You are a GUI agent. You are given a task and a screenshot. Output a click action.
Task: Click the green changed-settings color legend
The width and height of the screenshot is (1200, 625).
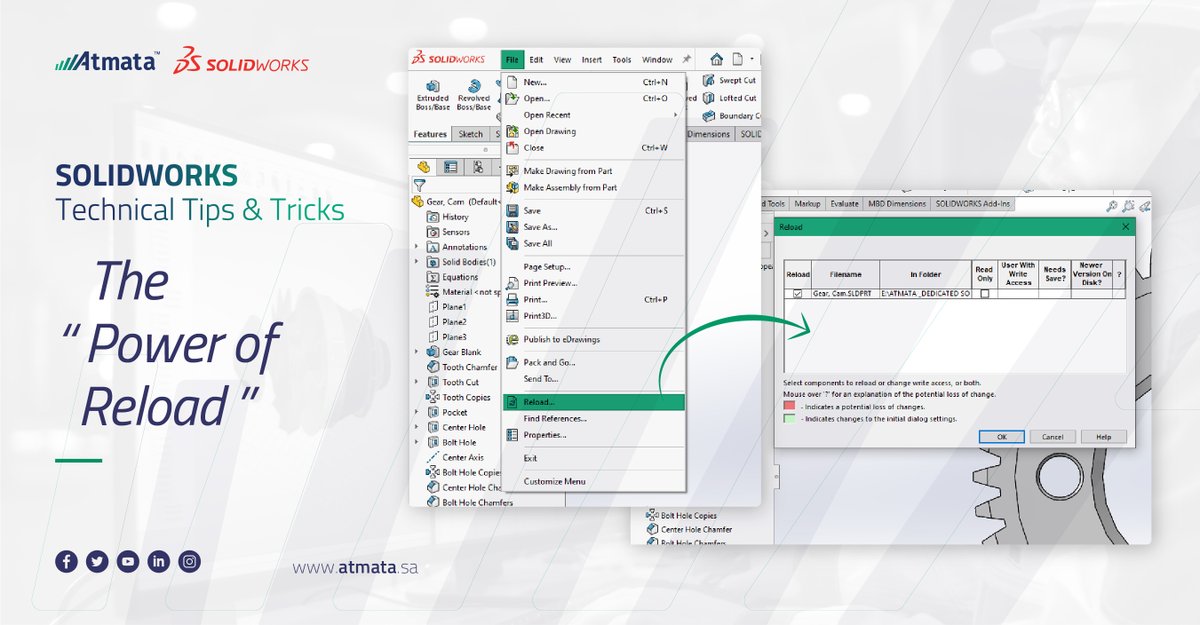coord(789,419)
